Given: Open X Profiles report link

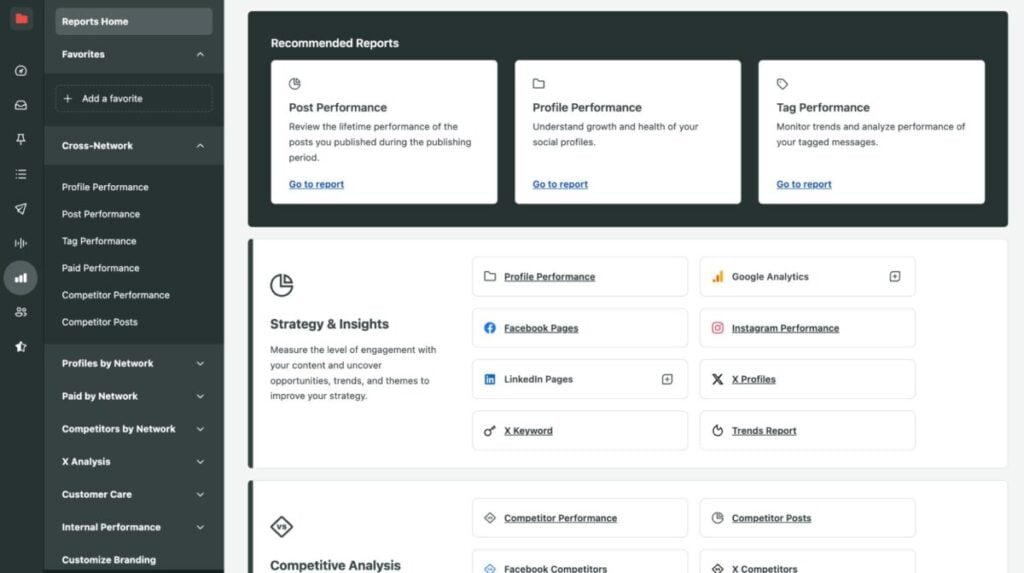Looking at the screenshot, I should [x=754, y=379].
